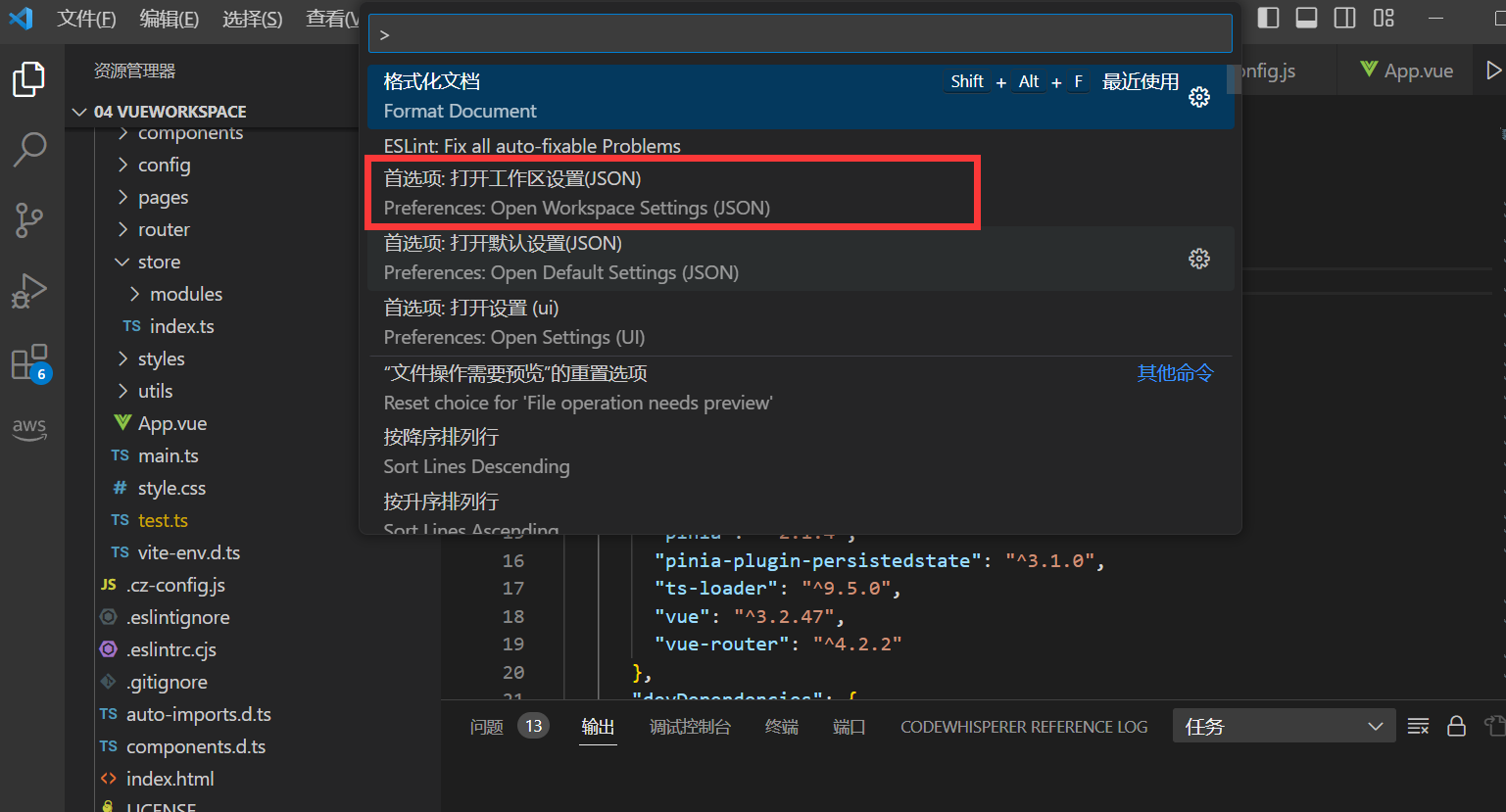Viewport: 1506px width, 812px height.
Task: Switch to the 端口 panel tab
Action: coord(849,727)
